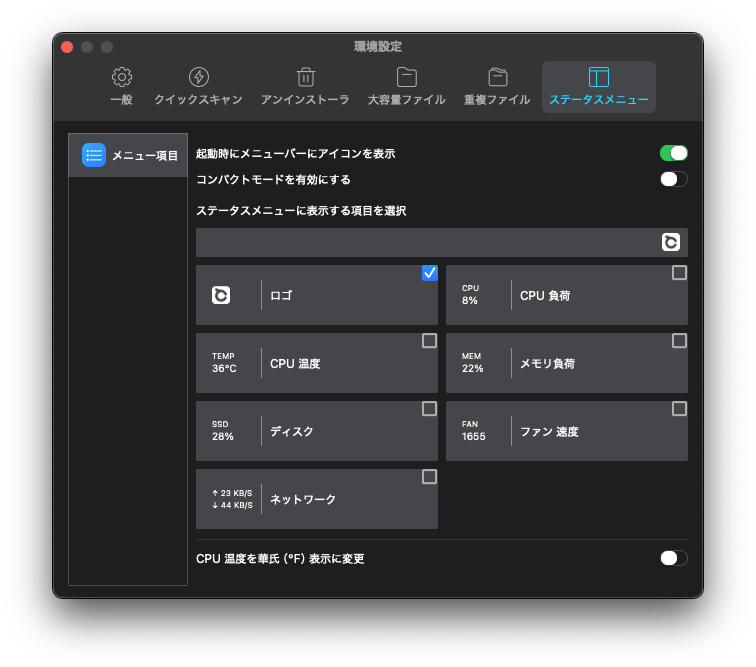The image size is (756, 667).
Task: Click the ロゴ card label
Action: pos(281,295)
